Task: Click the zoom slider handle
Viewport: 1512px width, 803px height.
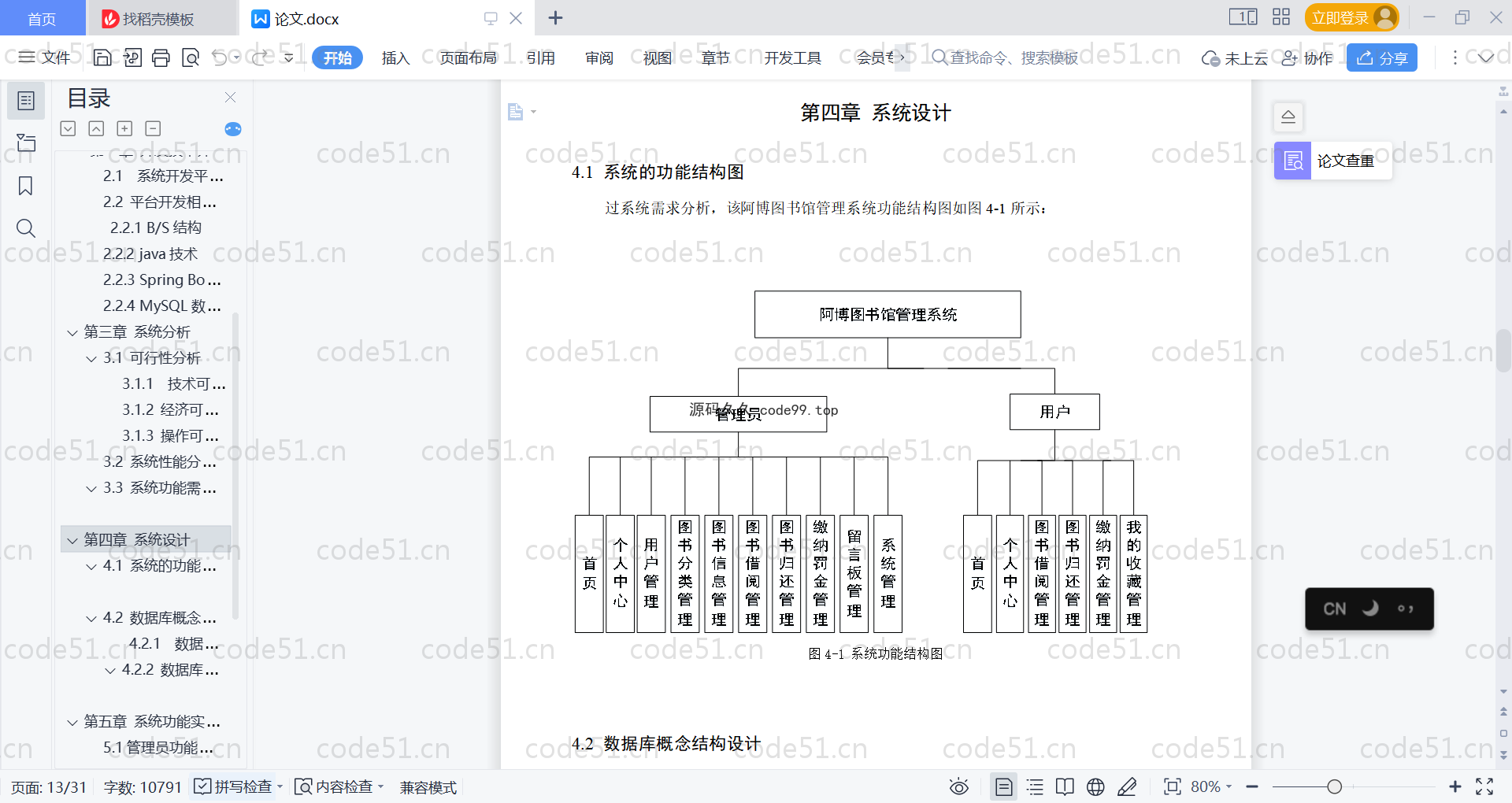Action: [x=1334, y=786]
